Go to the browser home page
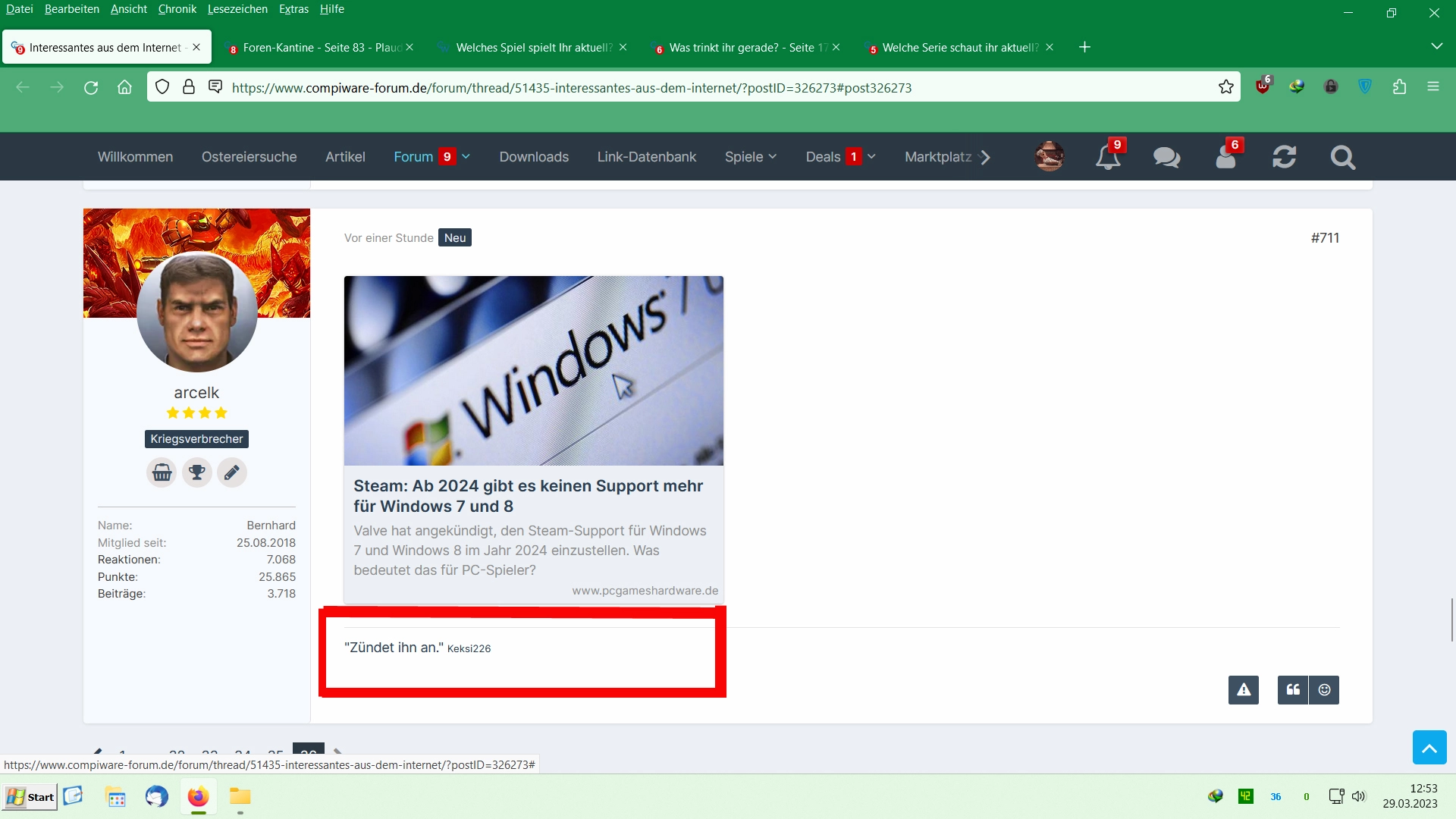The image size is (1456, 819). (124, 87)
